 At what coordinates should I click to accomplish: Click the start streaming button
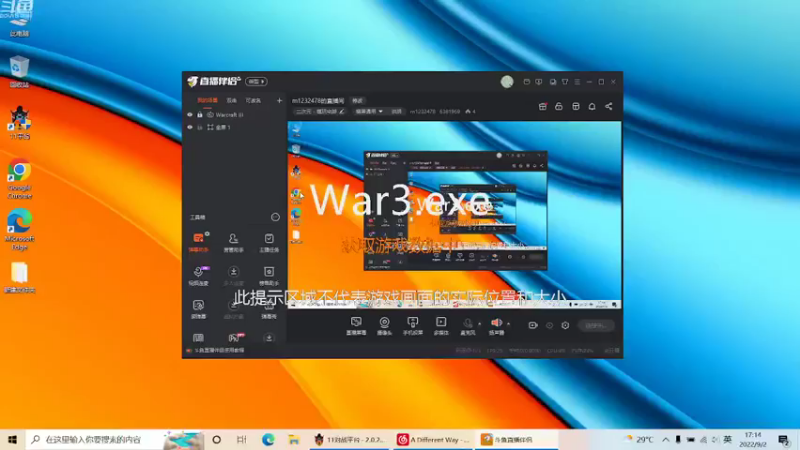(596, 326)
